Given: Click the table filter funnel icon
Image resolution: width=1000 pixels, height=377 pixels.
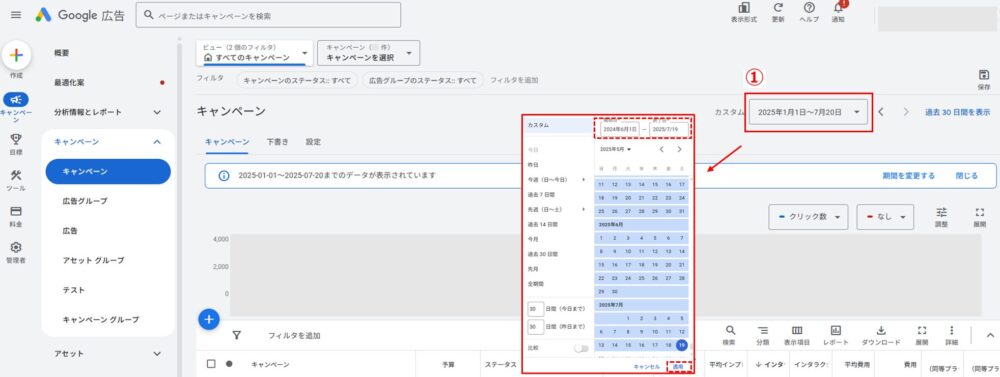Looking at the screenshot, I should (x=237, y=335).
